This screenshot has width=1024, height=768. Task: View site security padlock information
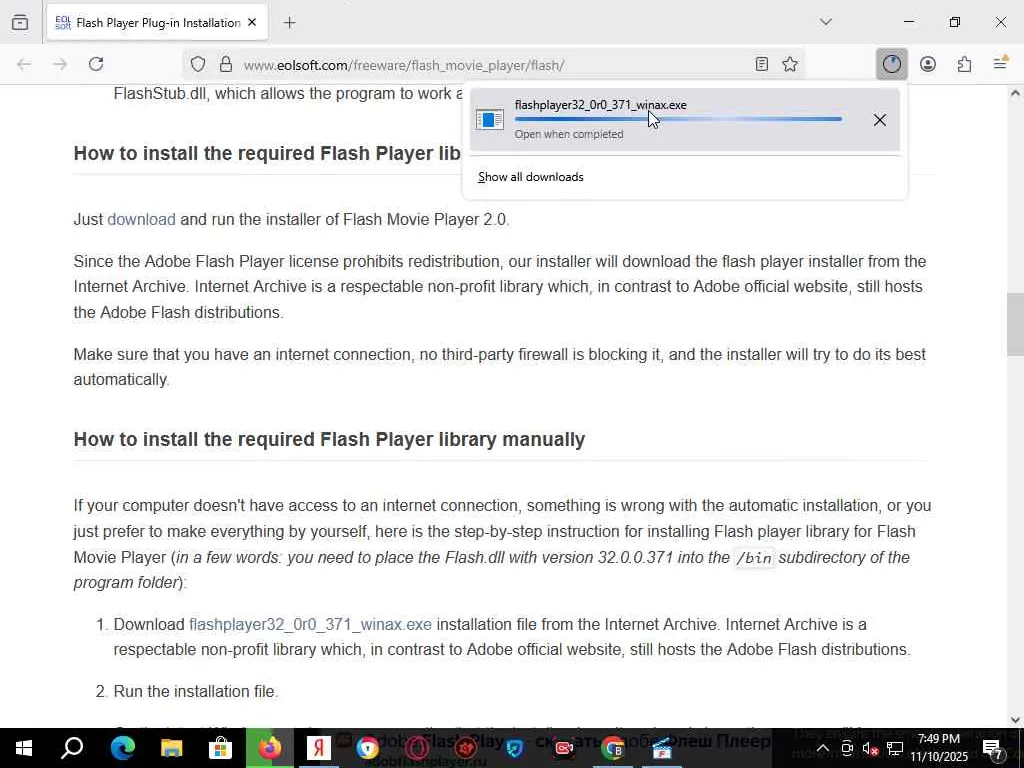coord(226,64)
